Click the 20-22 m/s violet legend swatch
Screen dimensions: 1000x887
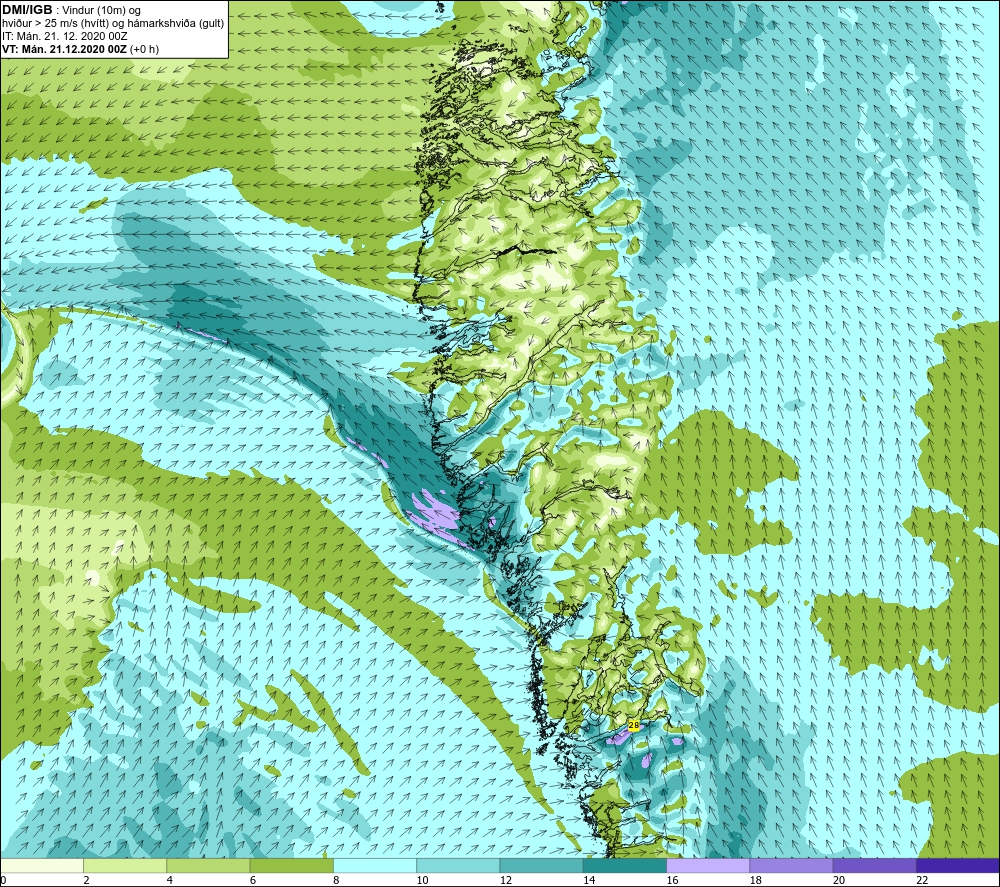[x=874, y=866]
